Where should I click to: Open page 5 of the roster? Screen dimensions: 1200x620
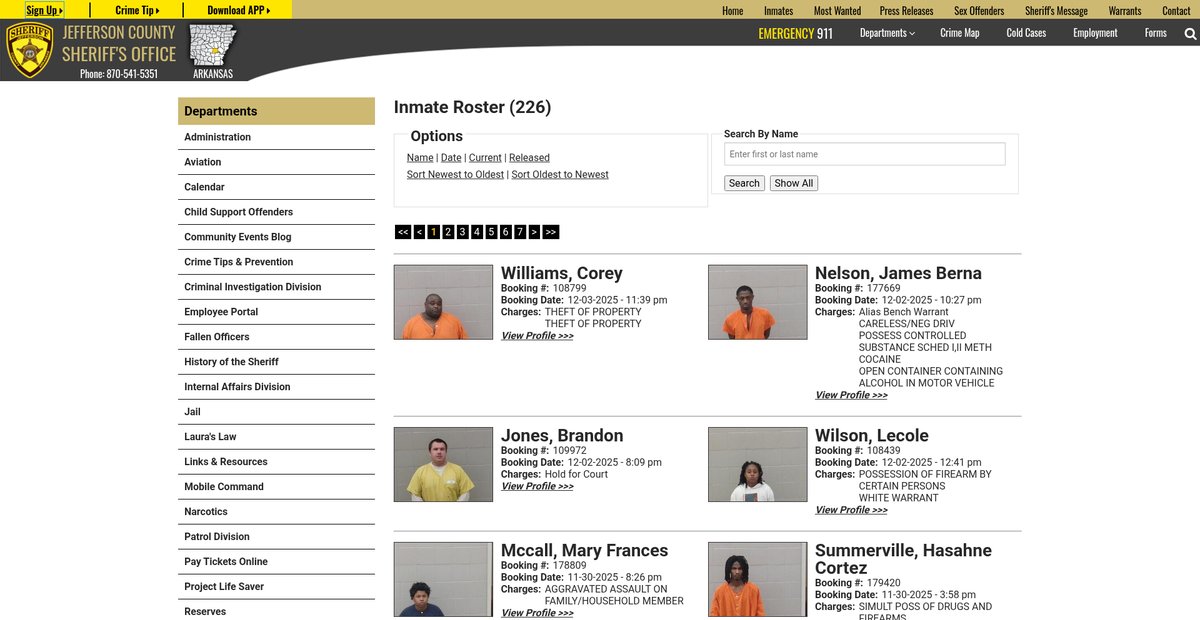(x=491, y=232)
